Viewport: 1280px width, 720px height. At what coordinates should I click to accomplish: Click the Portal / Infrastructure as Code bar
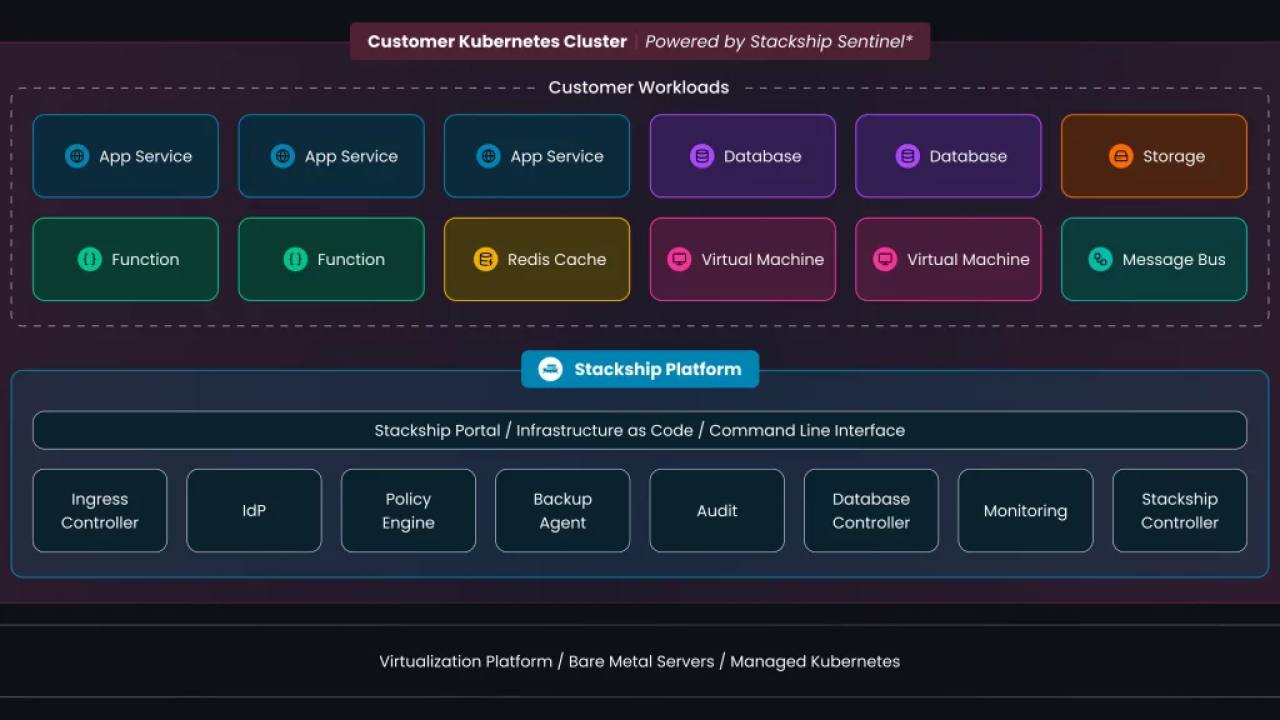click(x=640, y=430)
